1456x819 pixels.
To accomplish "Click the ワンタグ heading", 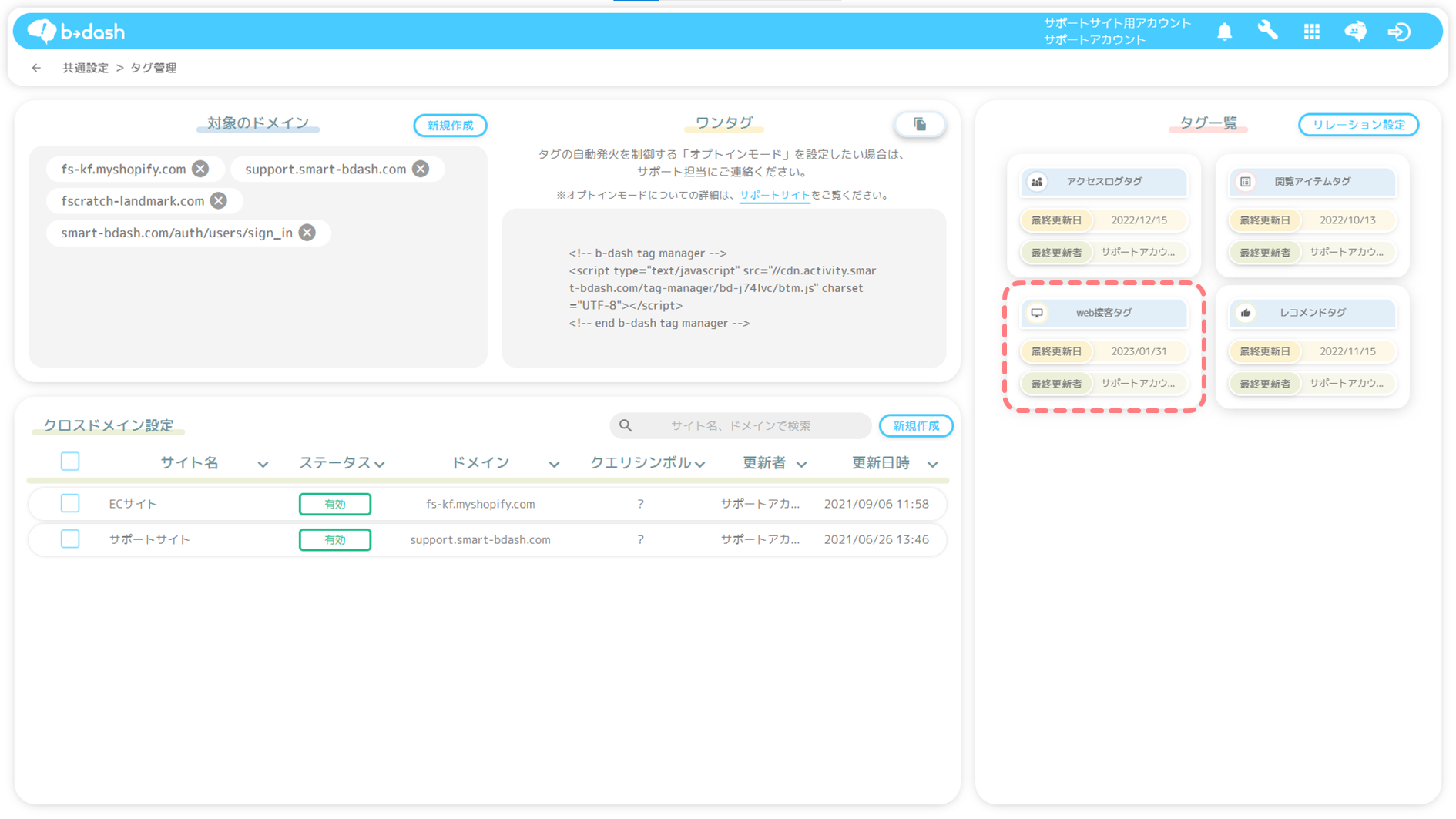I will (724, 123).
